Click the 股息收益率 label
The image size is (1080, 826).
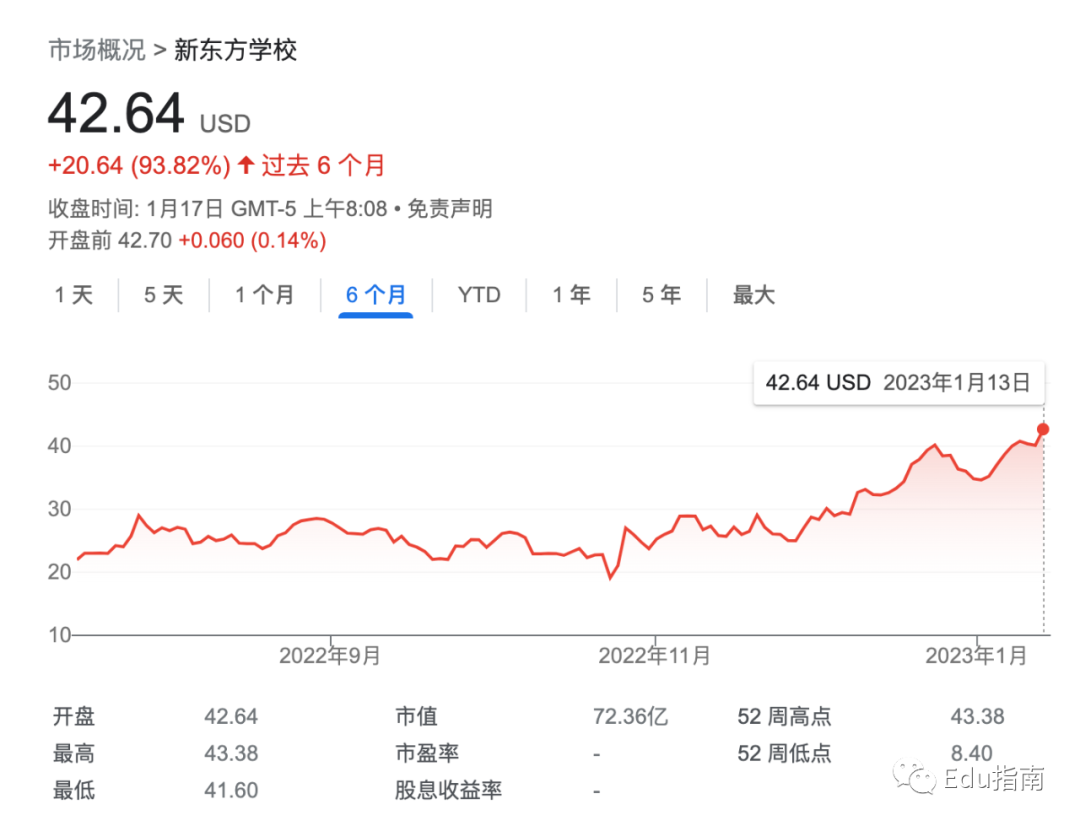click(x=448, y=789)
